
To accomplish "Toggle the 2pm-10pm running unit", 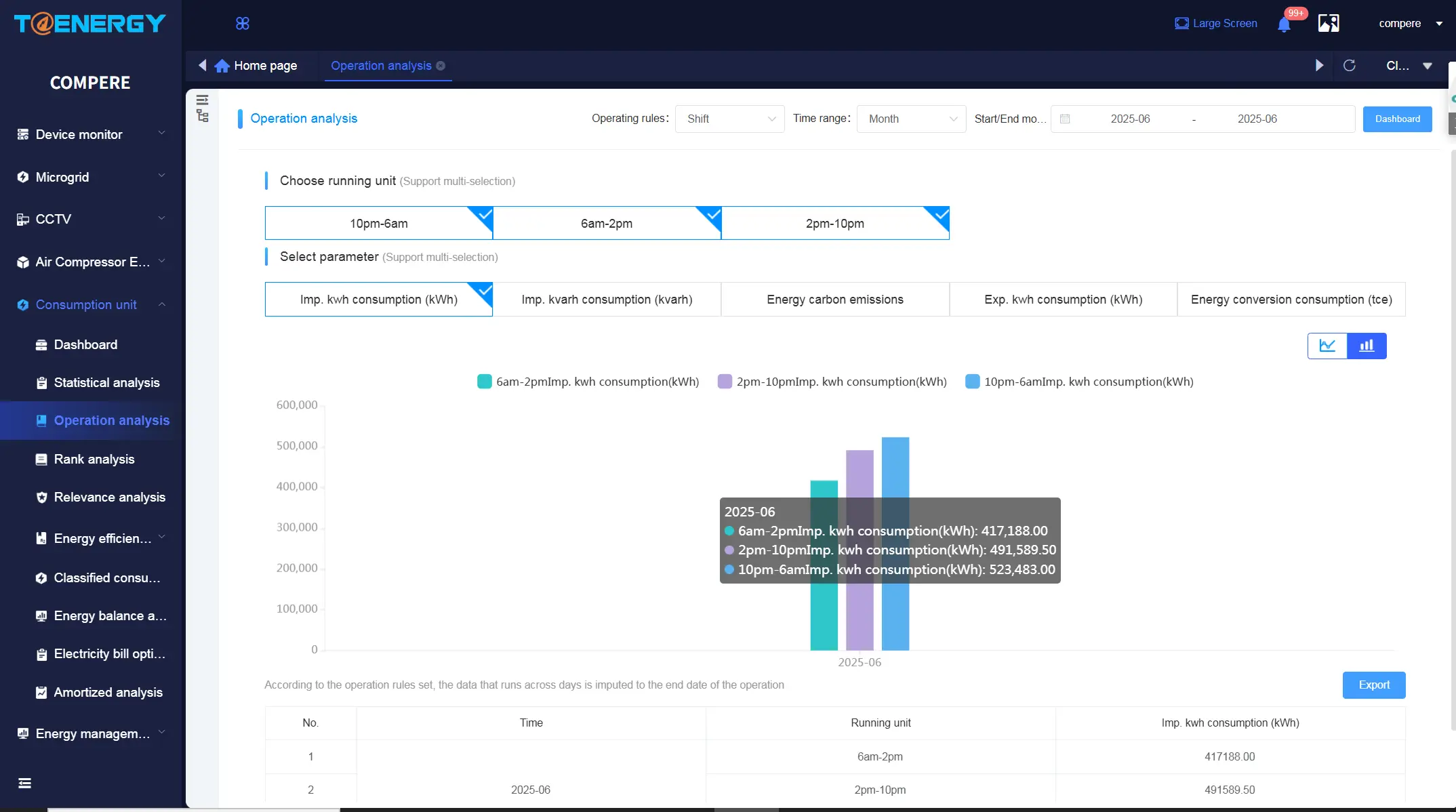I will point(835,223).
